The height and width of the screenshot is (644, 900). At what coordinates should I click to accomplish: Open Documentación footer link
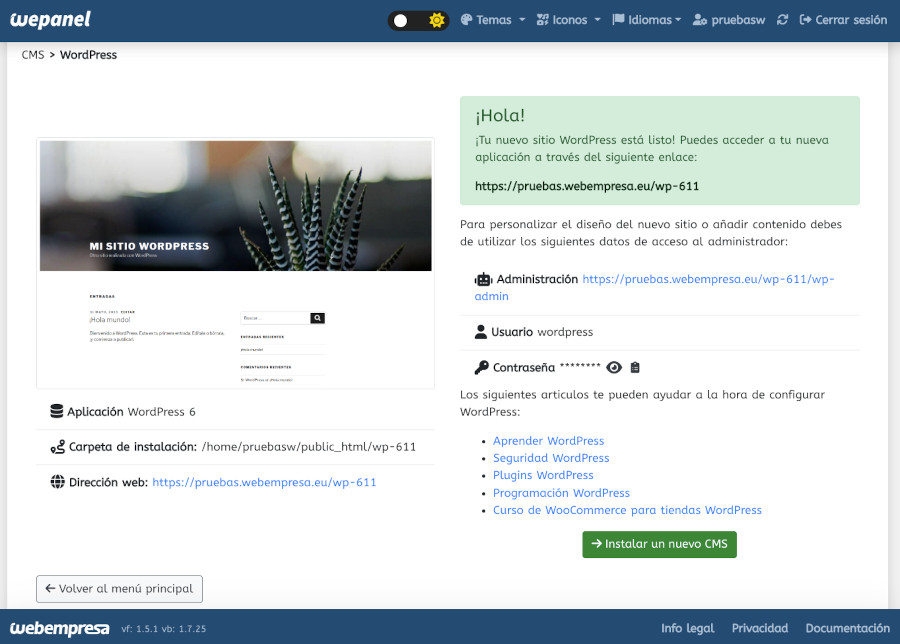[848, 628]
